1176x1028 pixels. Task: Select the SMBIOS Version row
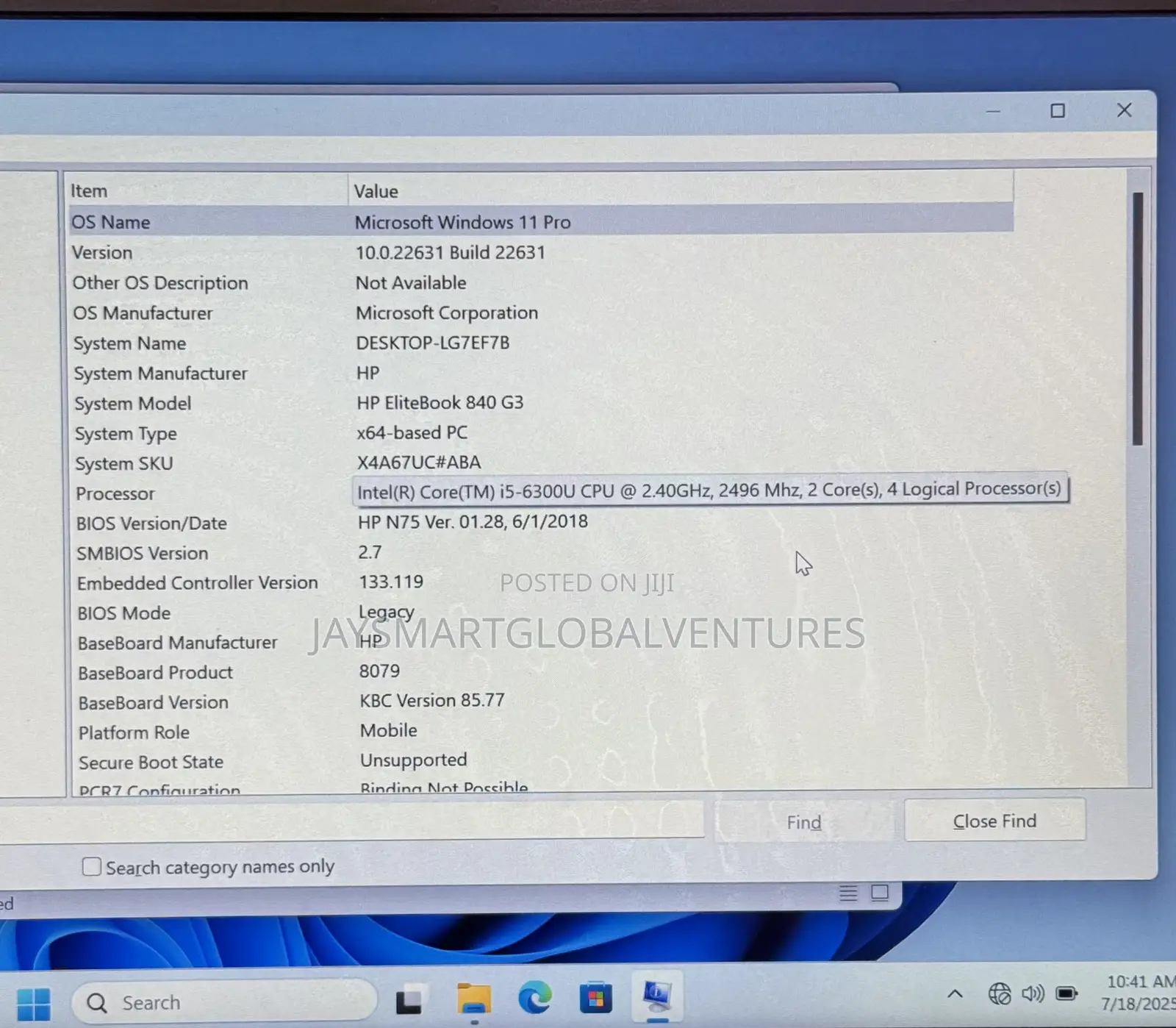click(540, 552)
